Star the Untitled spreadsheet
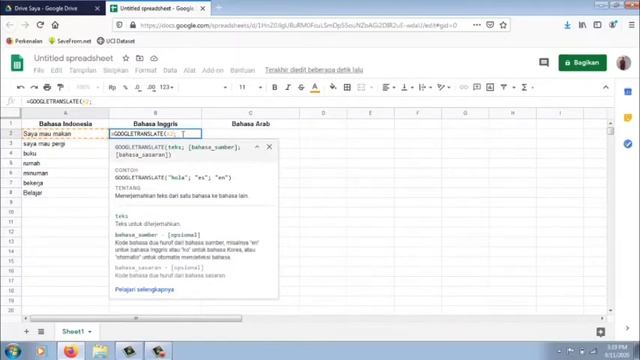The height and width of the screenshot is (360, 640). point(126,58)
